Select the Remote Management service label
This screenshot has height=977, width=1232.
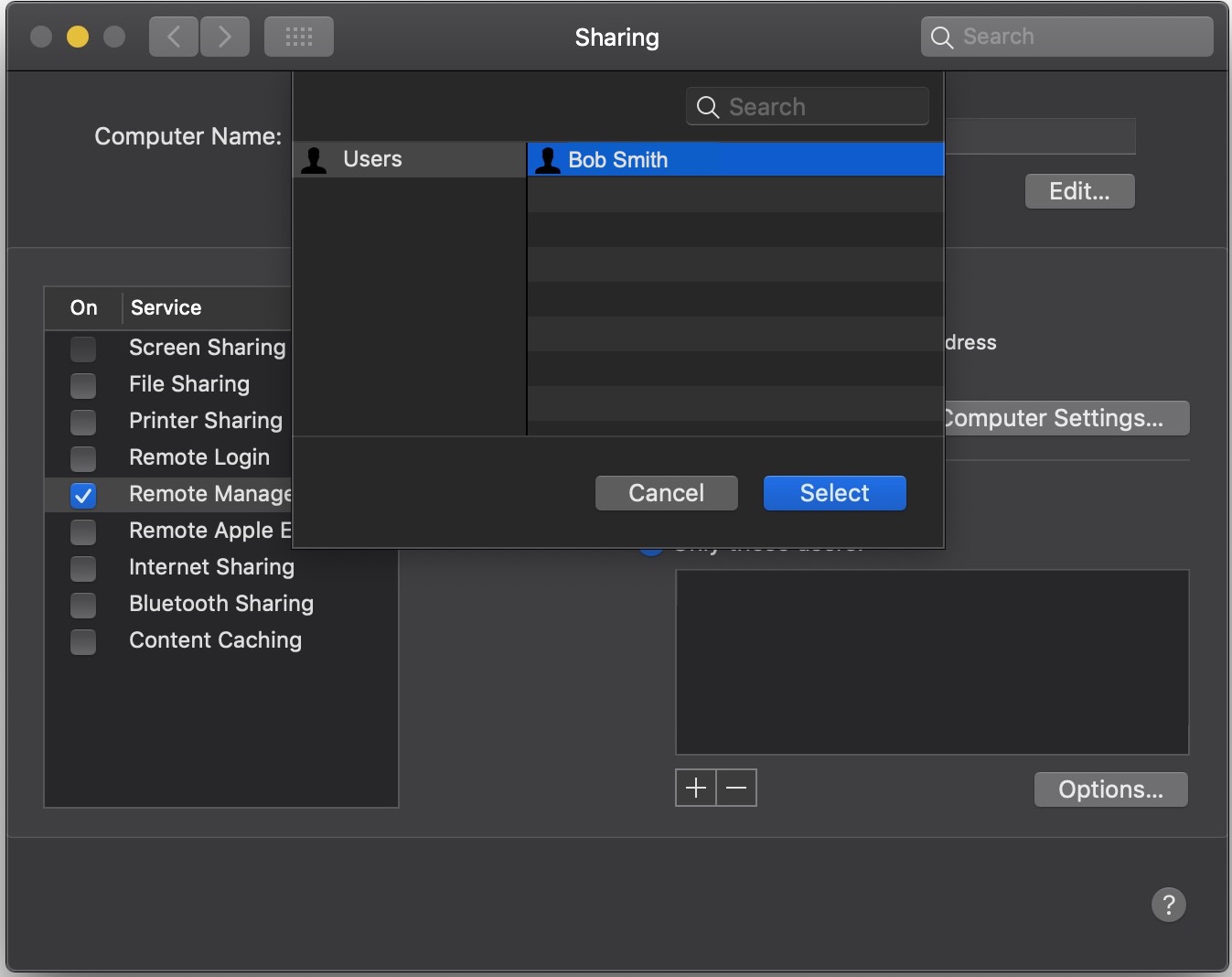(210, 494)
